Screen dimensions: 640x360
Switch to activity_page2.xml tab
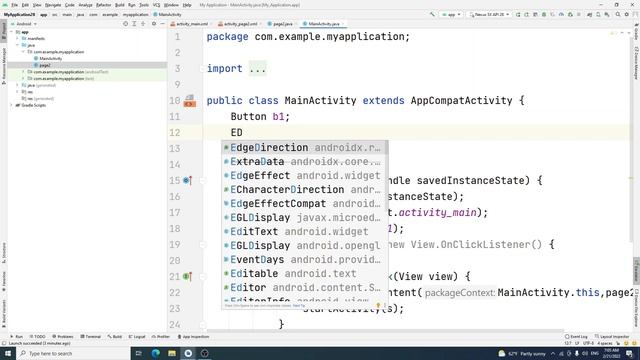click(x=238, y=24)
